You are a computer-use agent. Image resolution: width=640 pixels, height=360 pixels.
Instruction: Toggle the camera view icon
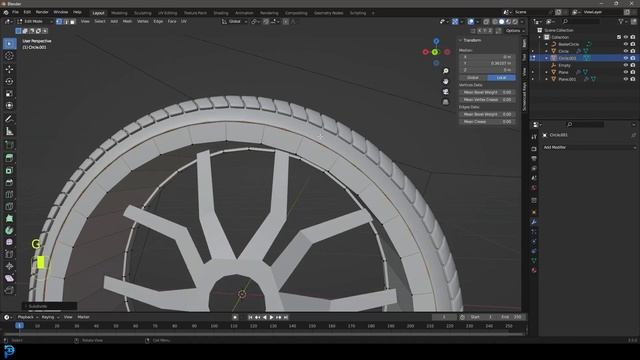click(x=446, y=91)
